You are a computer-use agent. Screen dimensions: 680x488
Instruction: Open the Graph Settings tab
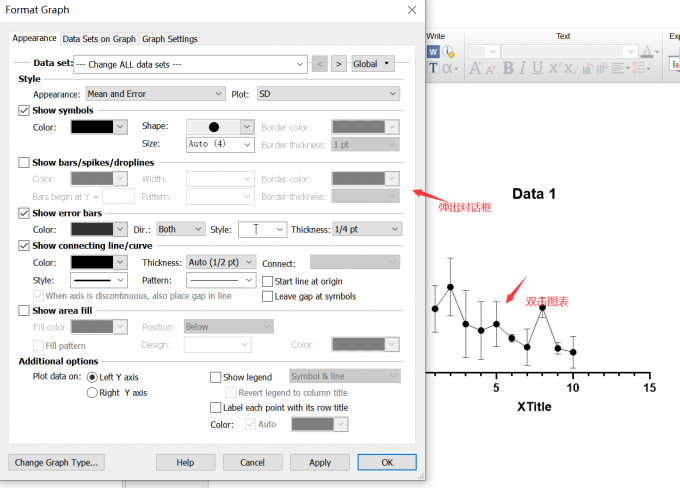[169, 39]
